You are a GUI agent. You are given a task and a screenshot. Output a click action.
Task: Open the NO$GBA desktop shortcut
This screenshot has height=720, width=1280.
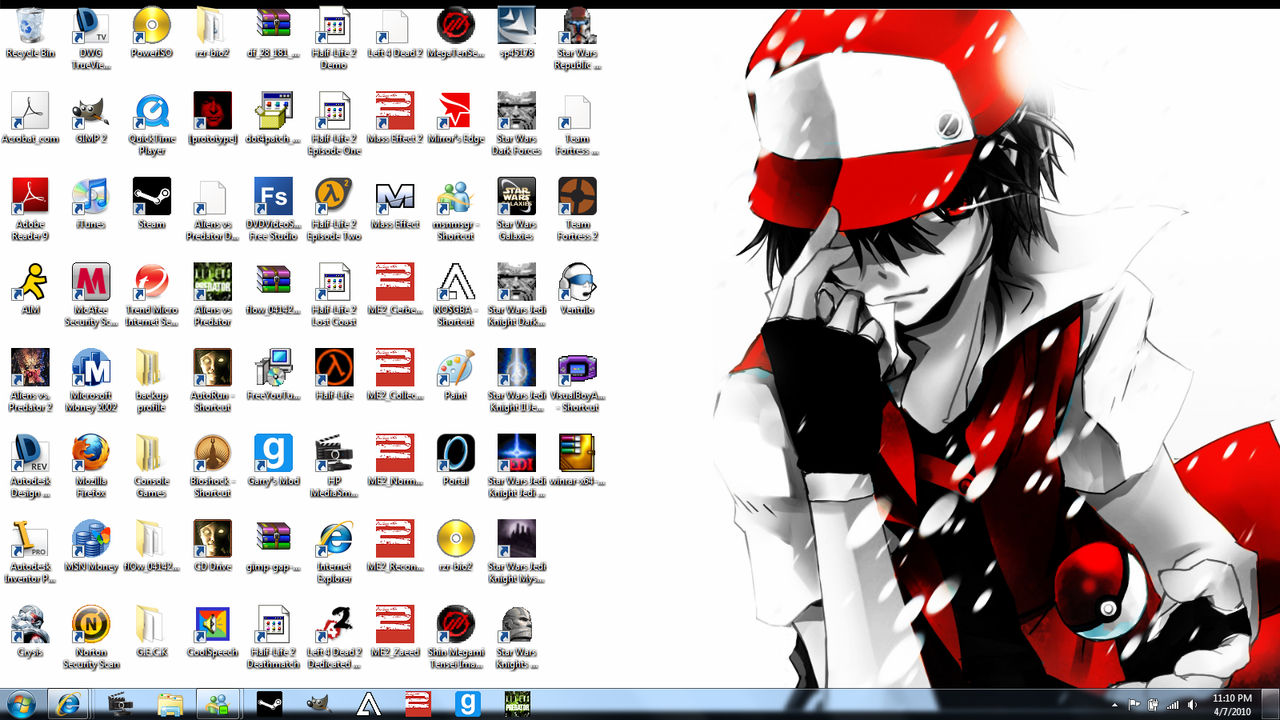tap(455, 296)
